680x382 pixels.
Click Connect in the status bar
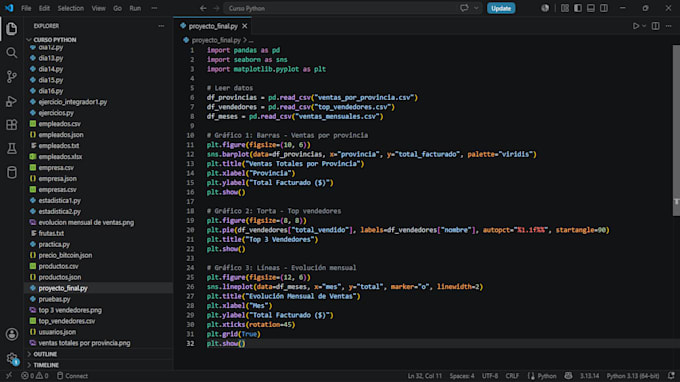coord(72,376)
